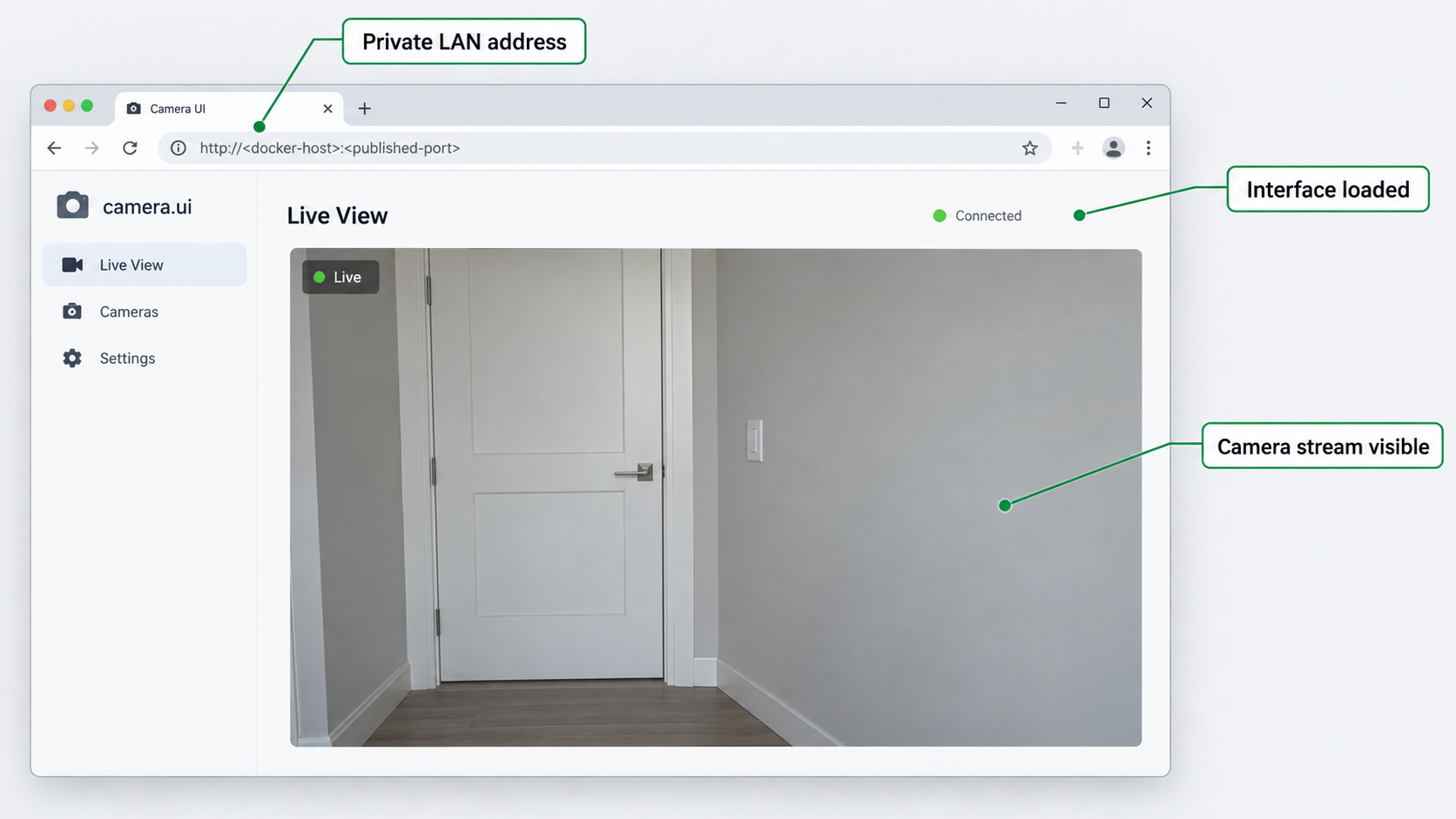Click the Settings gear icon

pyautogui.click(x=72, y=358)
